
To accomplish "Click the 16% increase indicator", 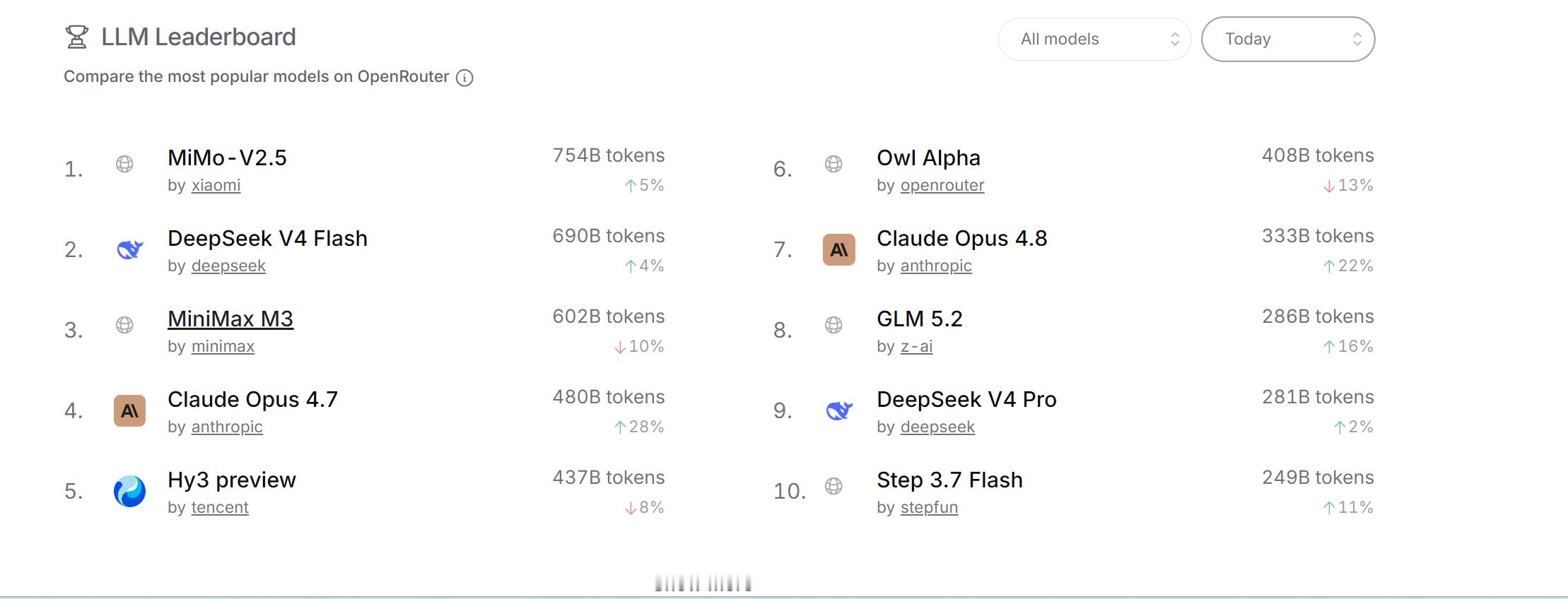I will [x=1348, y=346].
